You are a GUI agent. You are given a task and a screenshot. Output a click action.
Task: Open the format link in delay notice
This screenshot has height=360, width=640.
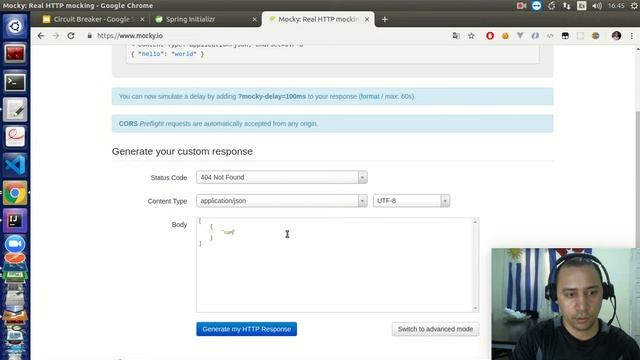370,97
